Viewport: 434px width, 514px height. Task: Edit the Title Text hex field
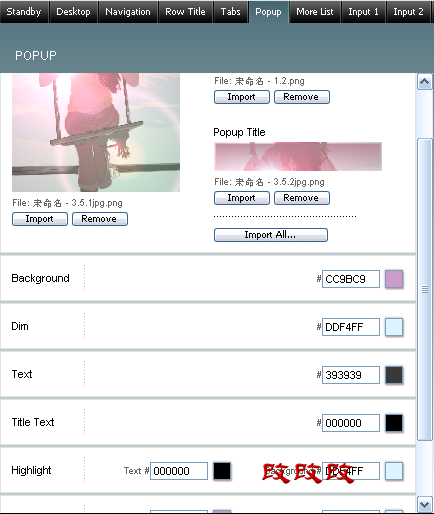click(x=351, y=423)
